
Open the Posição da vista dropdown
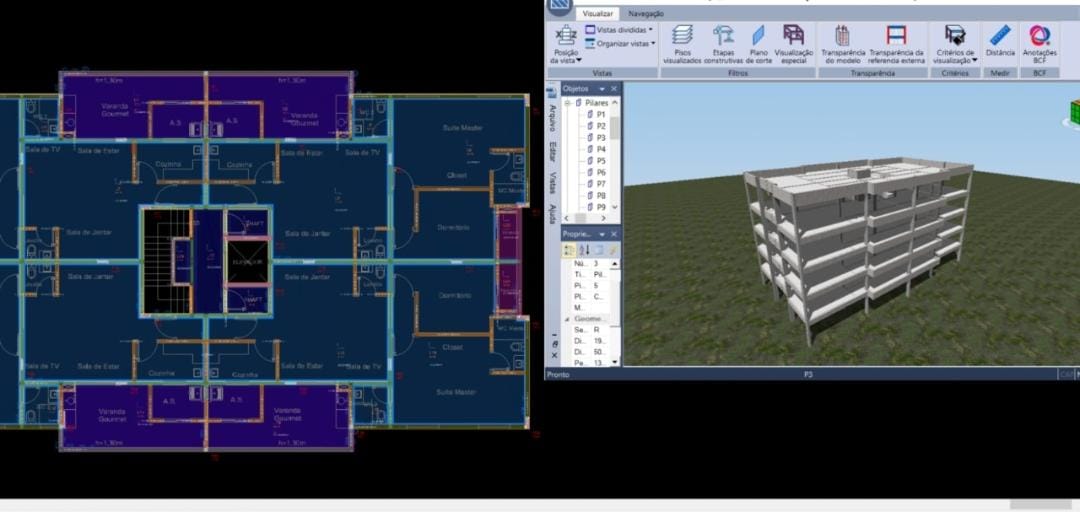pyautogui.click(x=566, y=45)
